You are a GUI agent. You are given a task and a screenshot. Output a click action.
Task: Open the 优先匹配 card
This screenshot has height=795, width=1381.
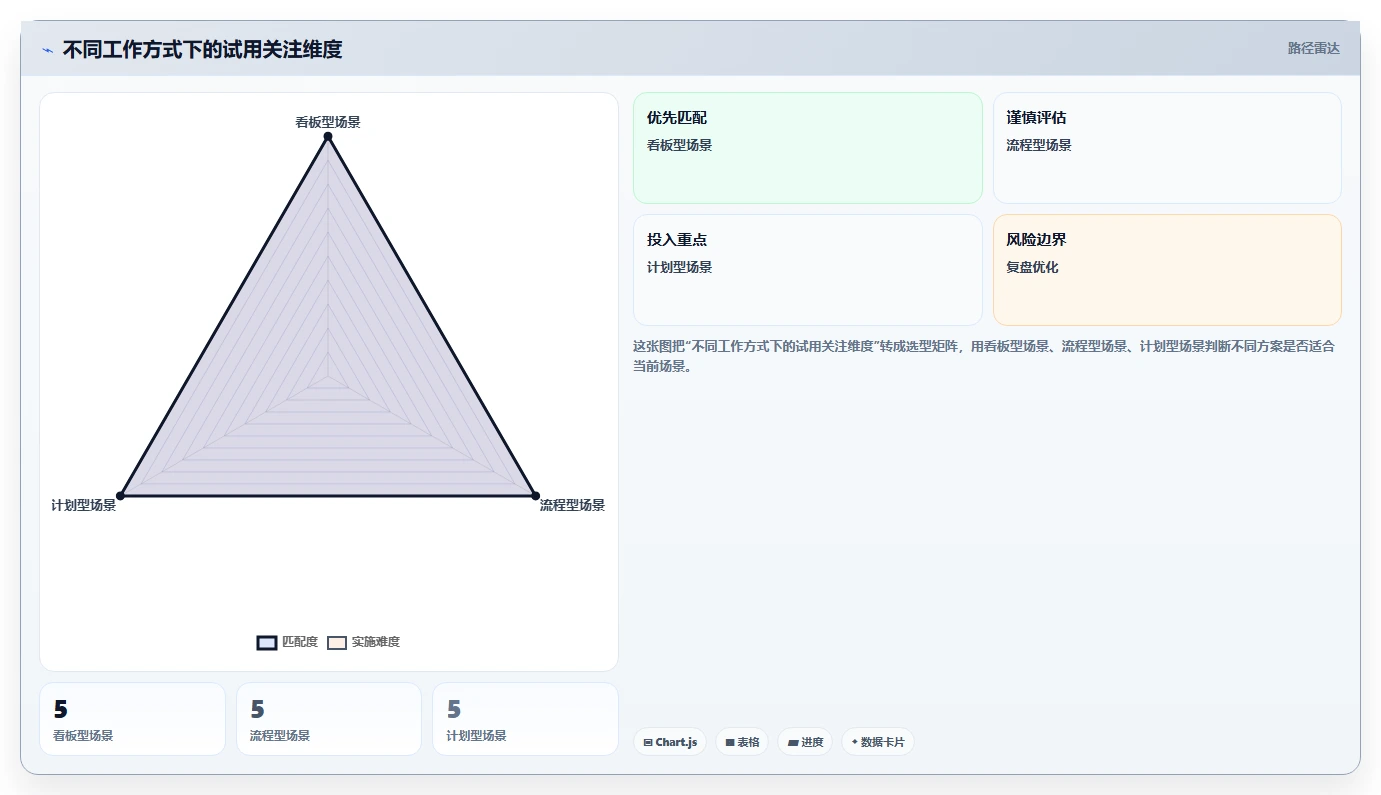click(x=808, y=148)
